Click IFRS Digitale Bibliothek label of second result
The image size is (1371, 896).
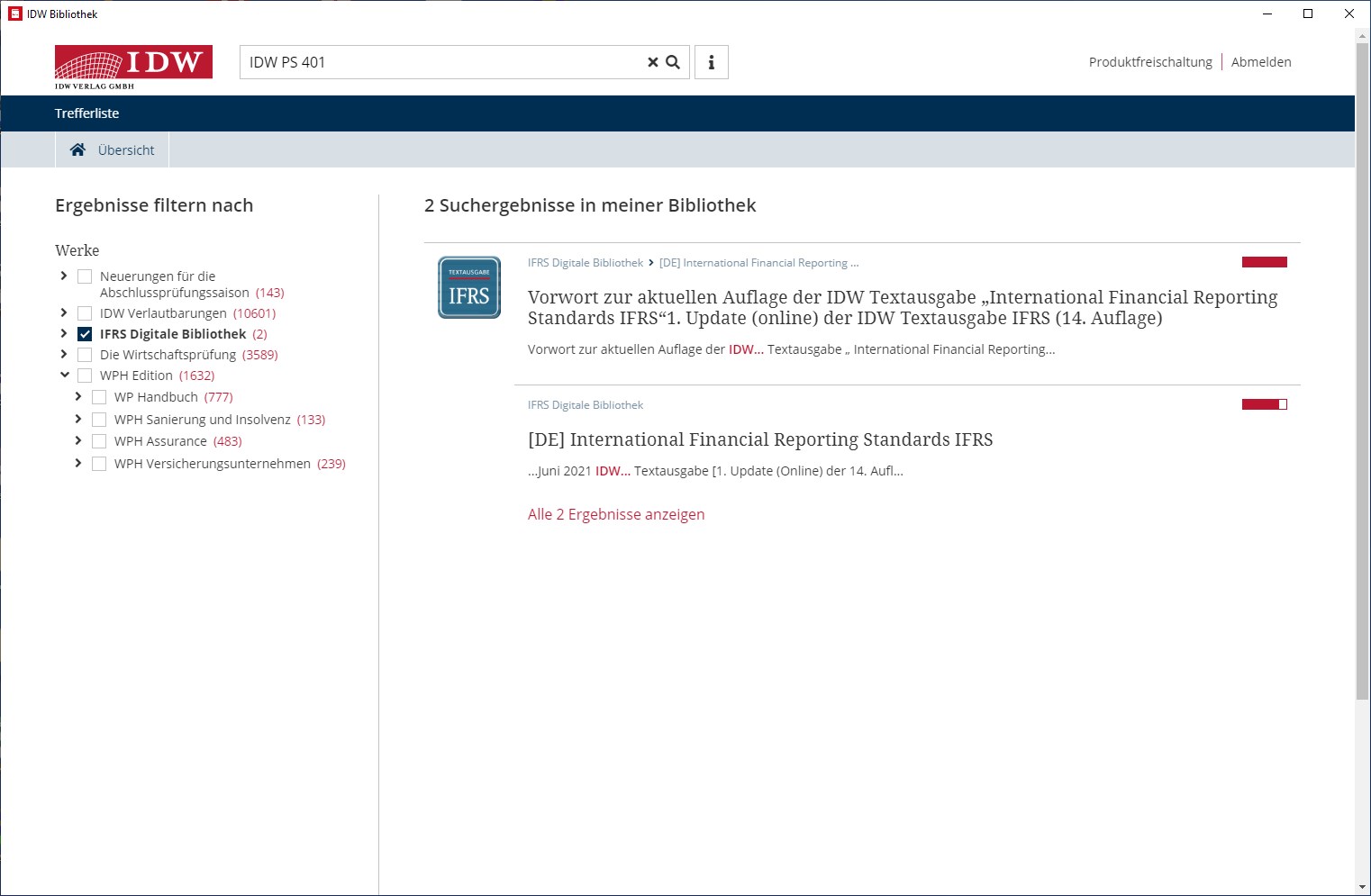[x=586, y=405]
